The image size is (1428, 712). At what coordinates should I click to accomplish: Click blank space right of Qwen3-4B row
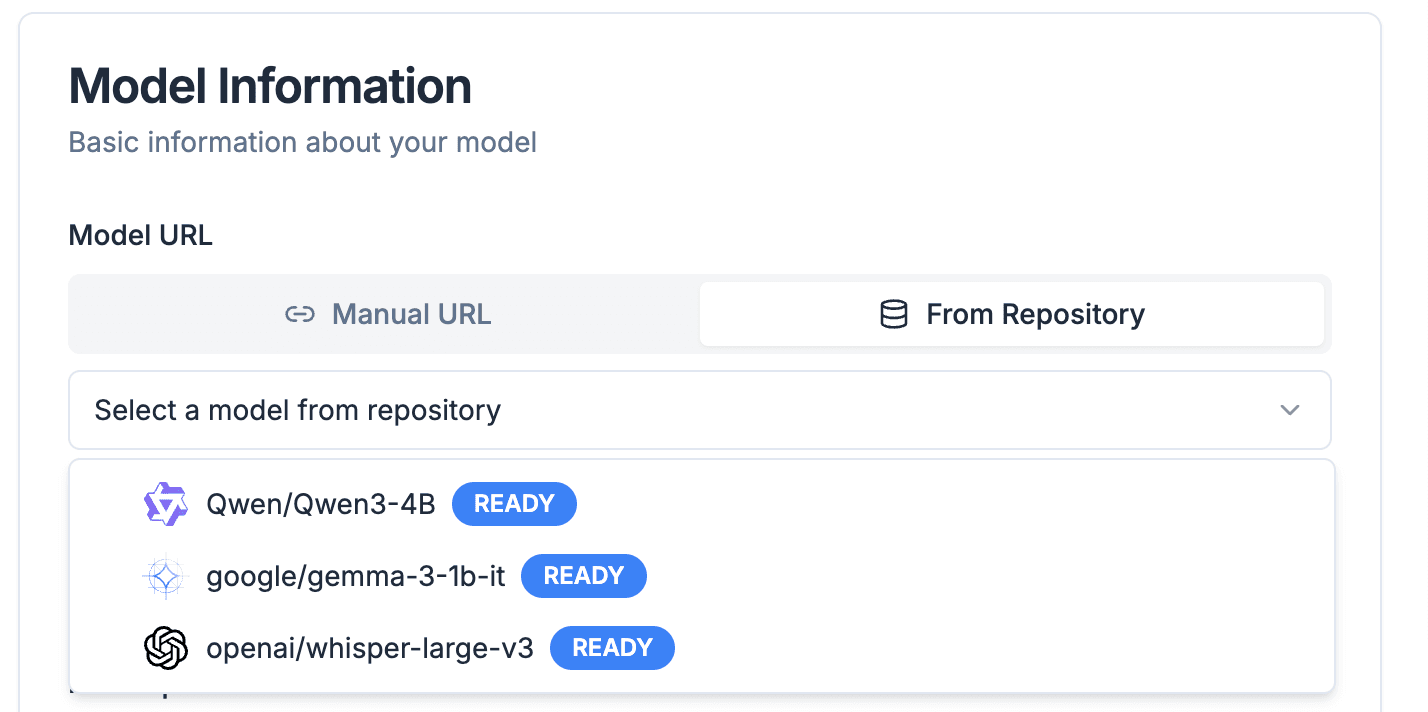tap(950, 504)
